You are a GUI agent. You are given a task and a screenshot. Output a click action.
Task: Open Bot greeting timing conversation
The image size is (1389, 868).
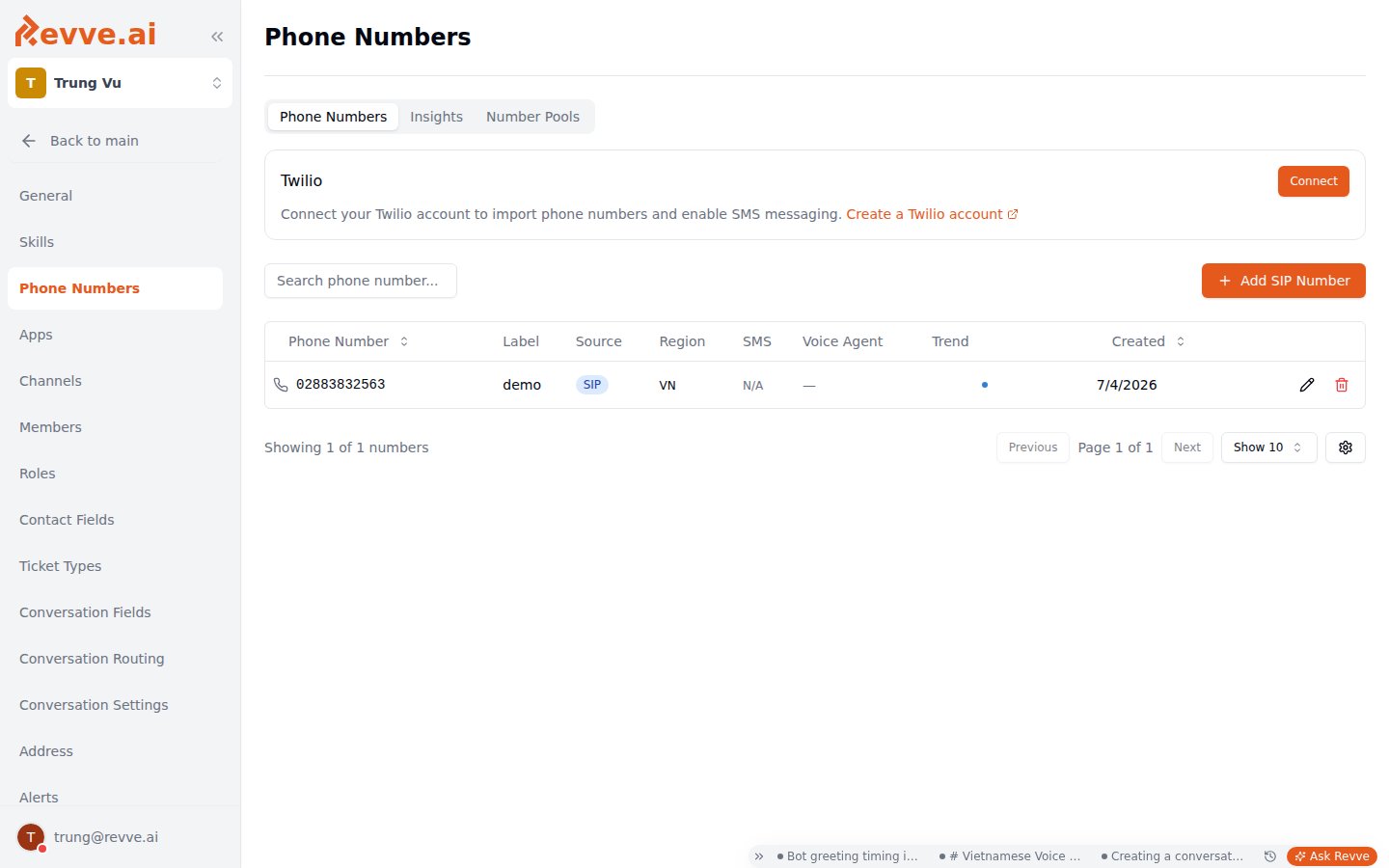848,856
